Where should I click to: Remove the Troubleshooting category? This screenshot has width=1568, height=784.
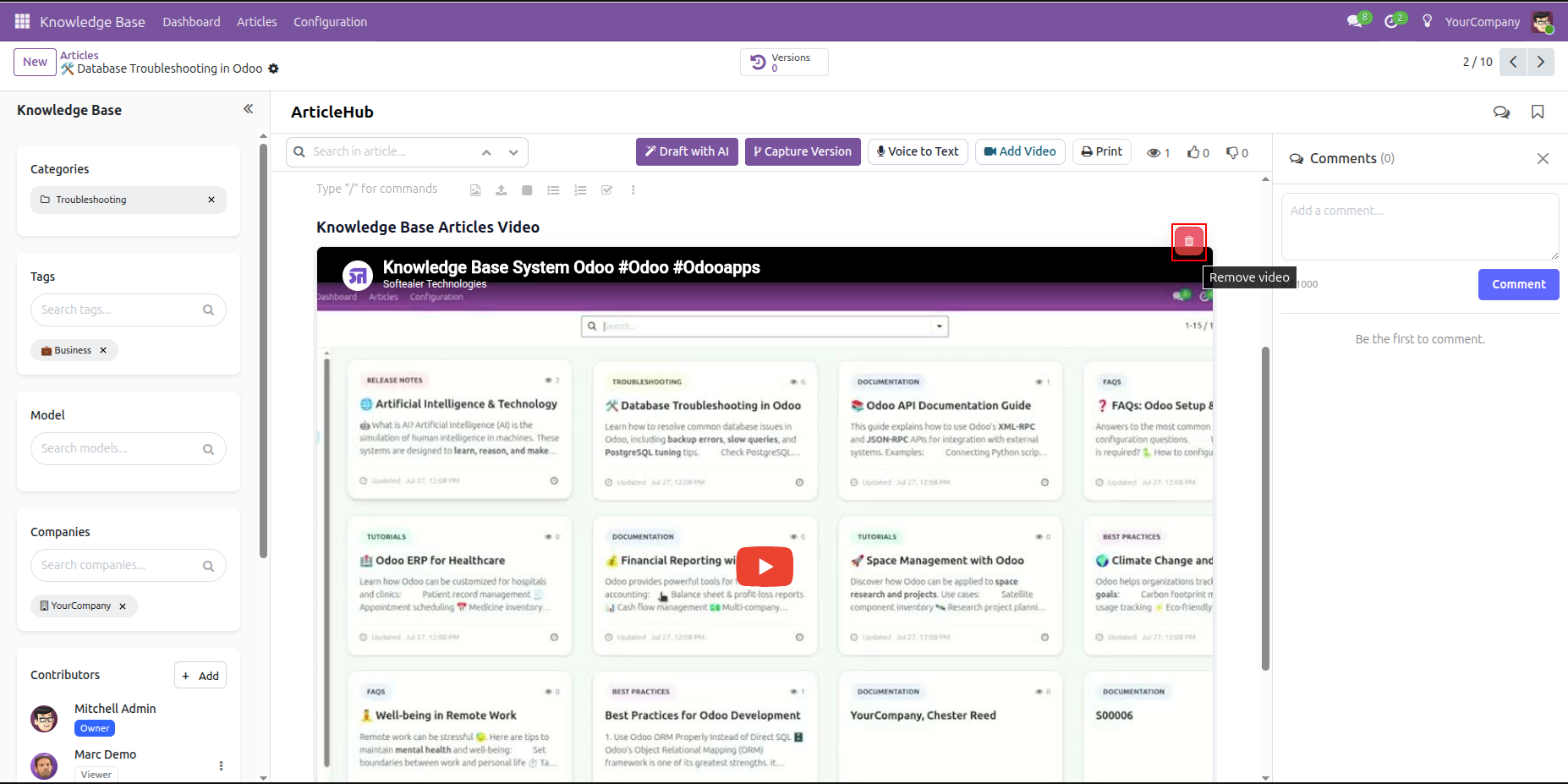click(x=211, y=200)
